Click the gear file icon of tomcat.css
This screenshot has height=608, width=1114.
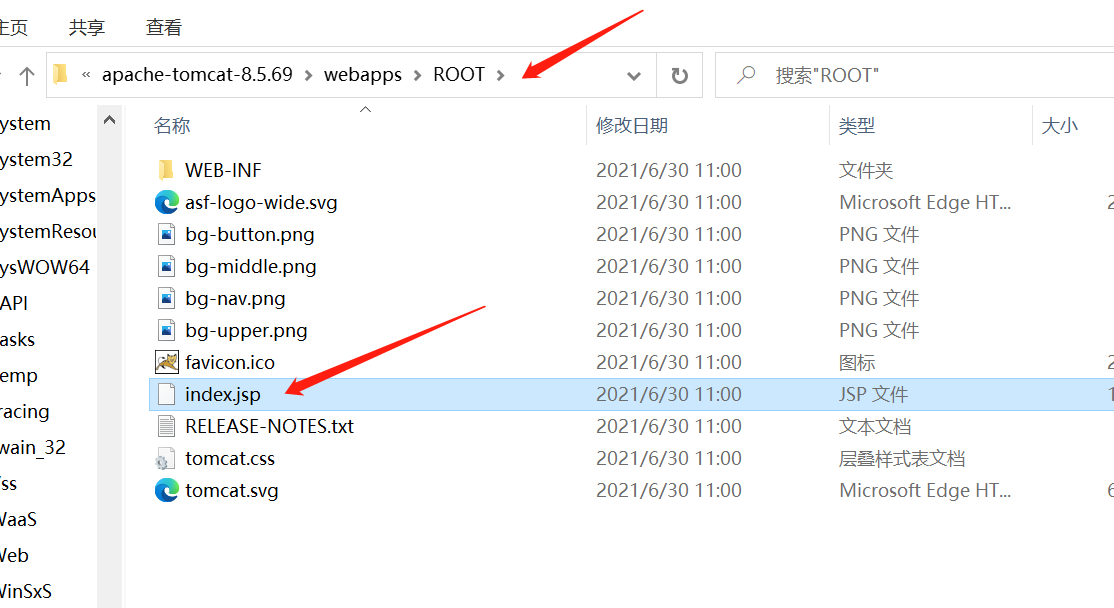pyautogui.click(x=166, y=458)
